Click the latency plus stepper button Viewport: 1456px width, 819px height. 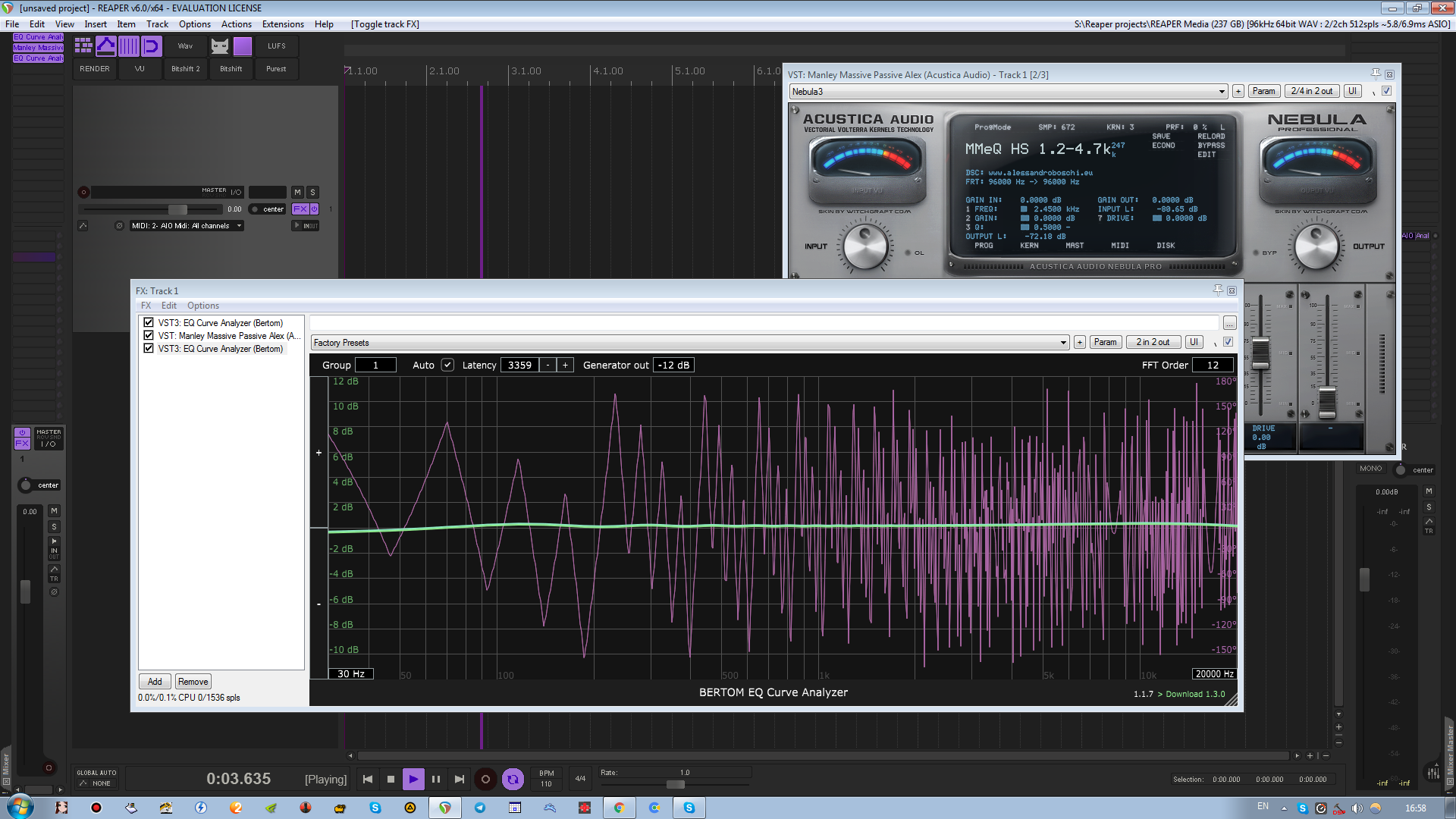point(565,365)
